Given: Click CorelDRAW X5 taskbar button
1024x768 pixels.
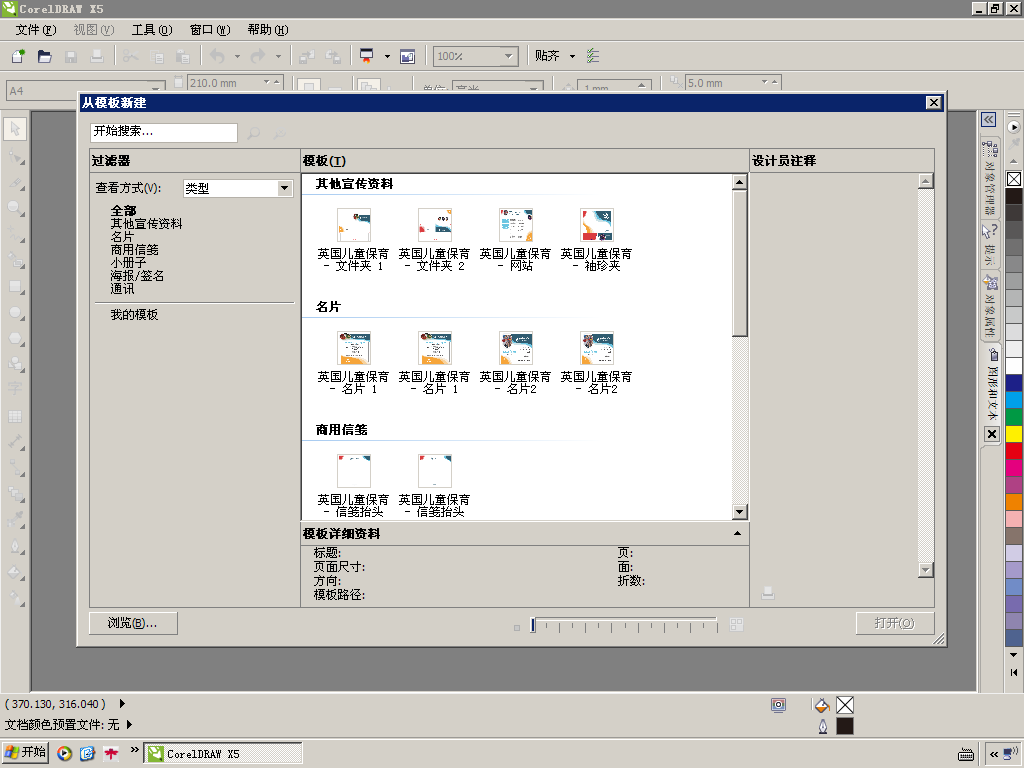Looking at the screenshot, I should pos(223,754).
